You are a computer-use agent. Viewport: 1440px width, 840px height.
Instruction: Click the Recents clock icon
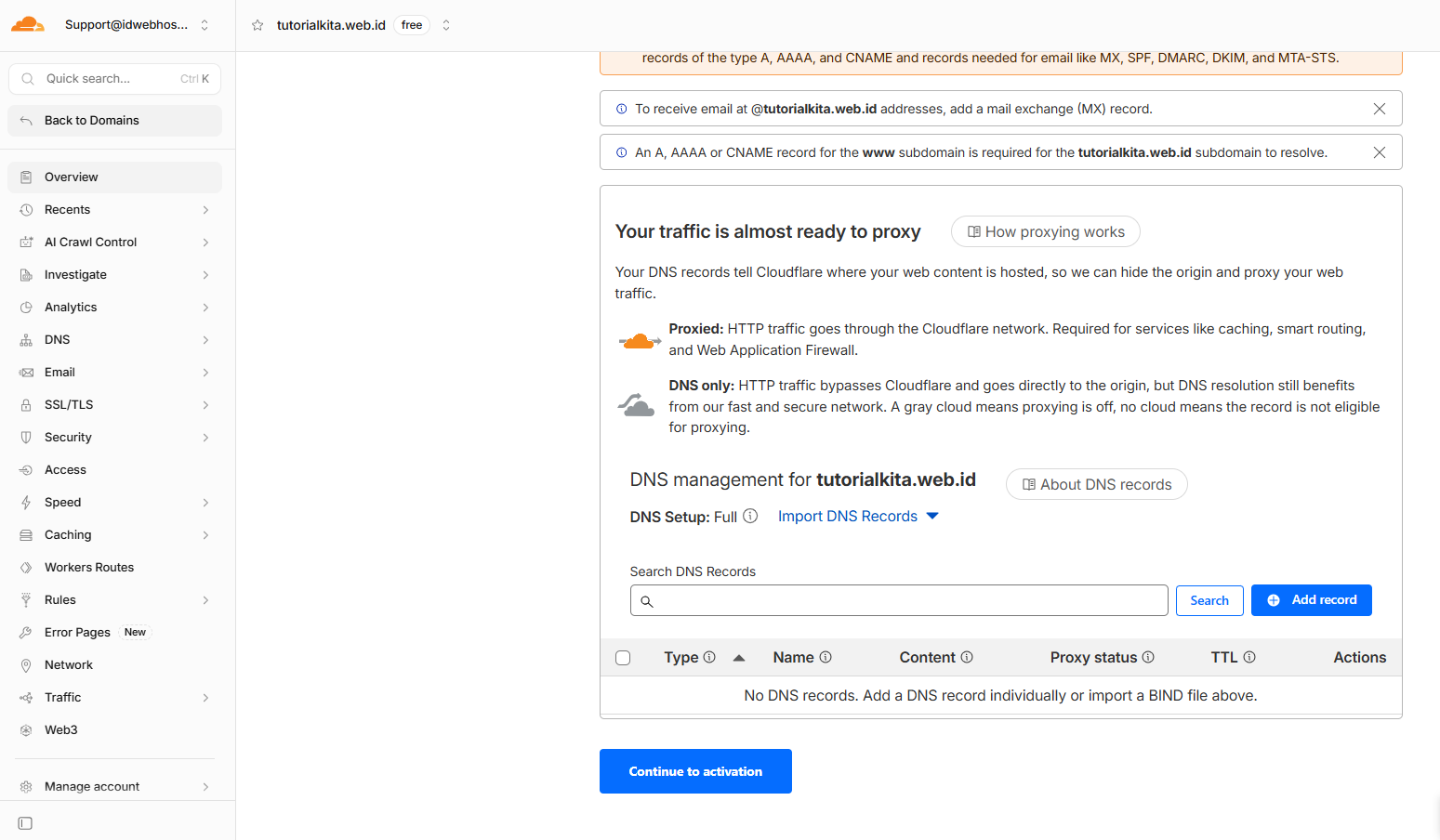click(x=26, y=210)
